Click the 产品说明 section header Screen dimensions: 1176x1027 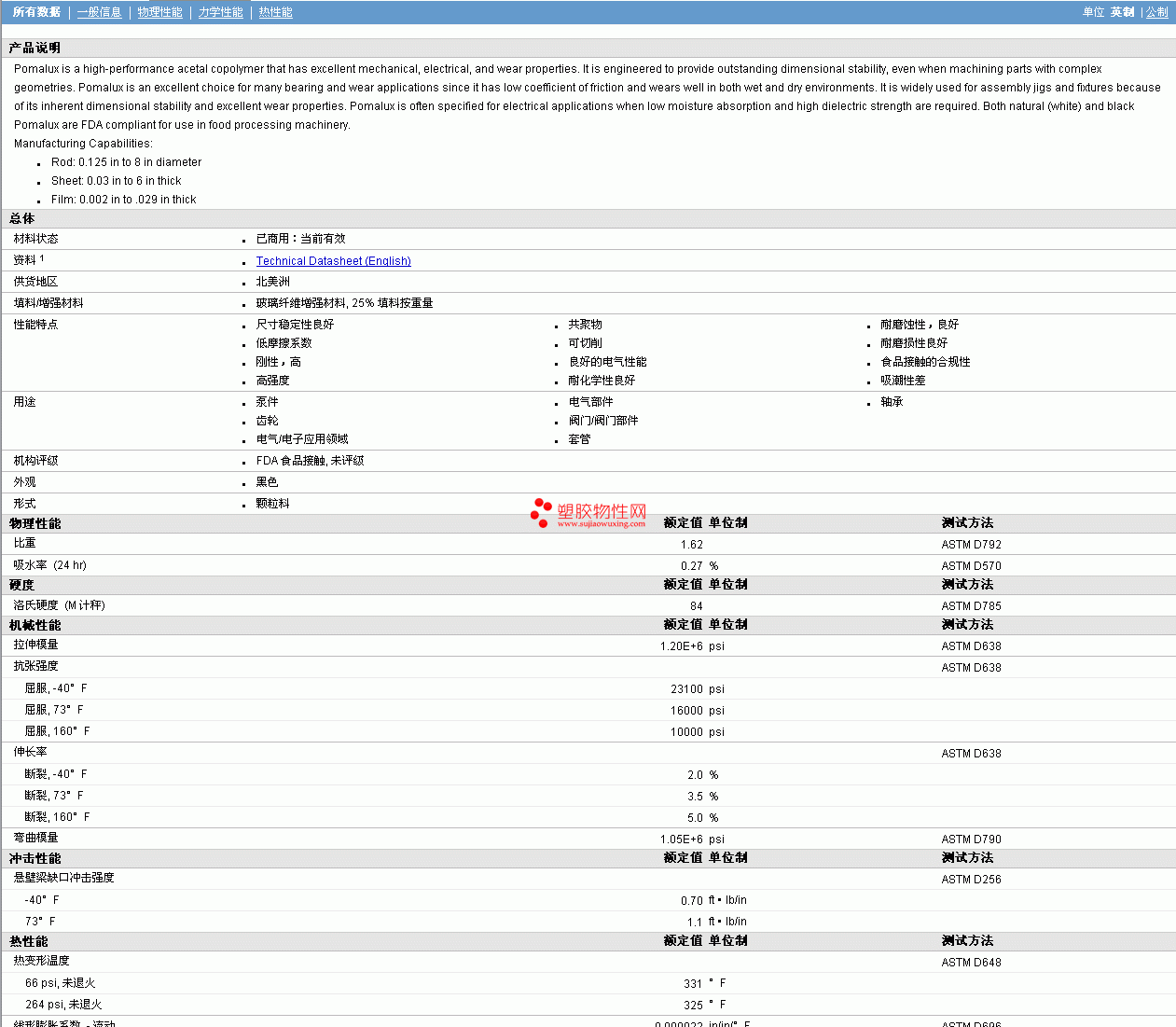click(35, 48)
